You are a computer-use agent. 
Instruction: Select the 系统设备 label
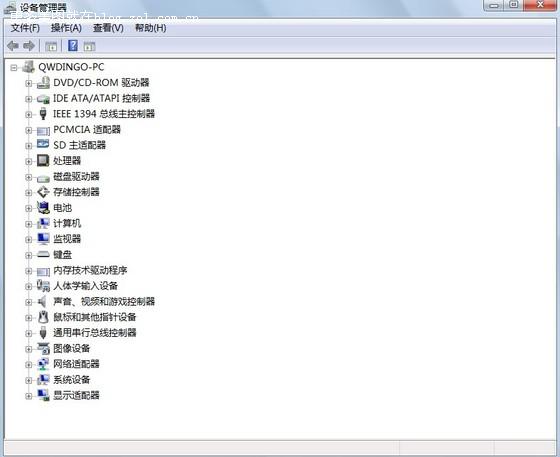(x=71, y=380)
